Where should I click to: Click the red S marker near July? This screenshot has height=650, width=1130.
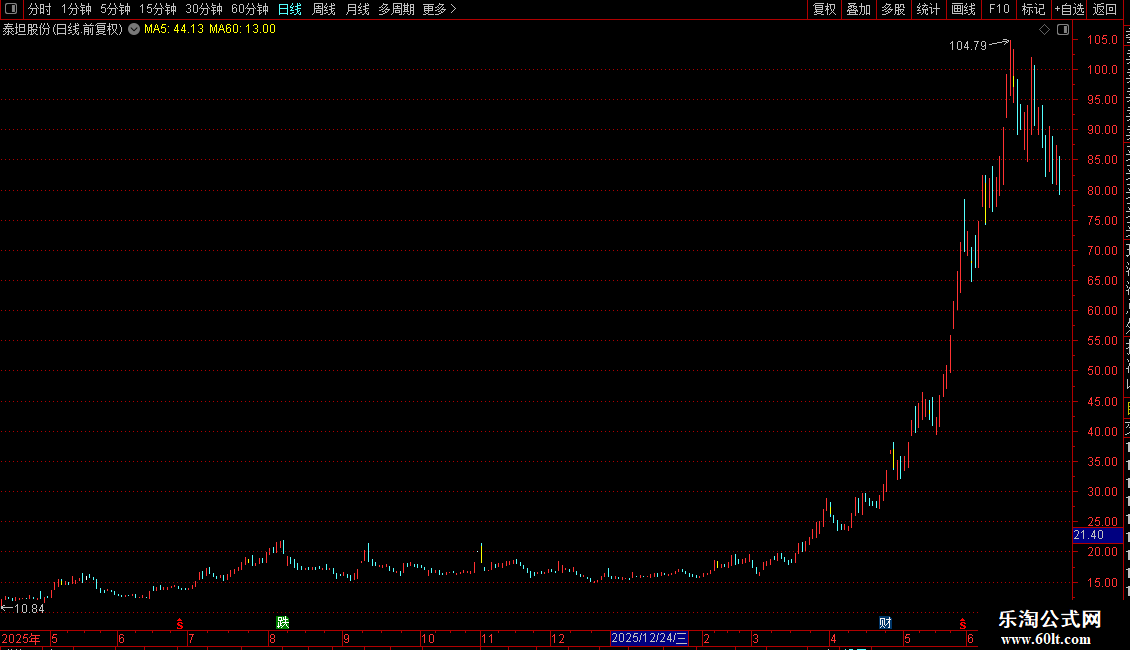coord(180,624)
